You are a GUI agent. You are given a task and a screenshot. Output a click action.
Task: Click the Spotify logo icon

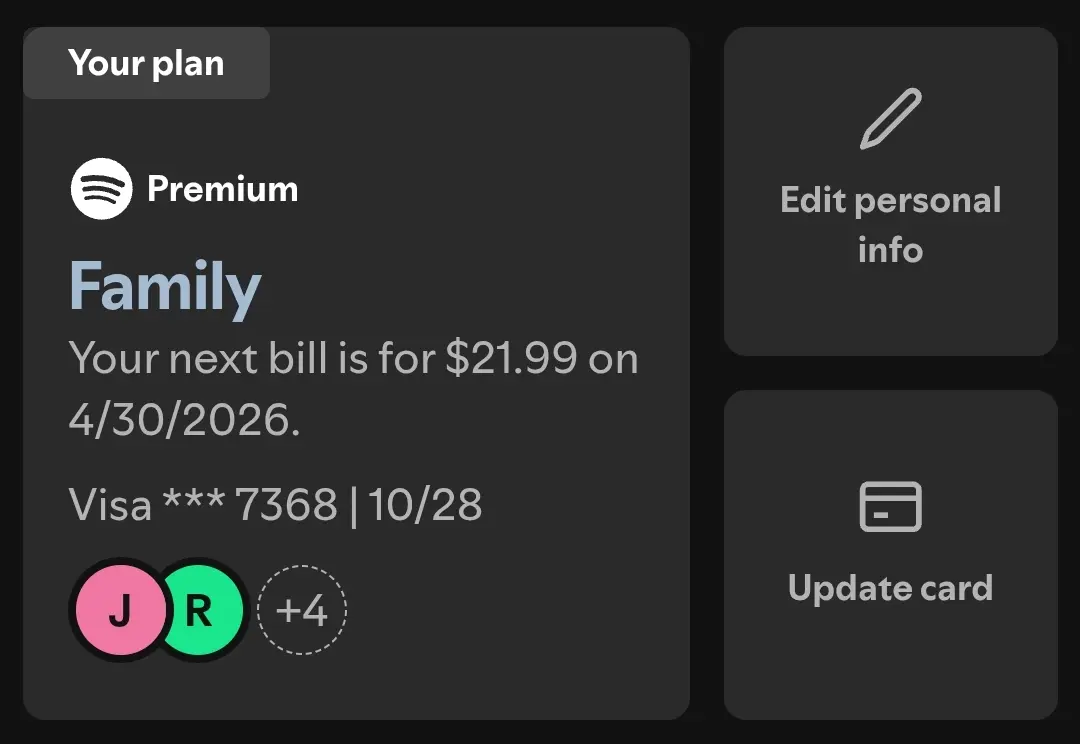tap(101, 189)
